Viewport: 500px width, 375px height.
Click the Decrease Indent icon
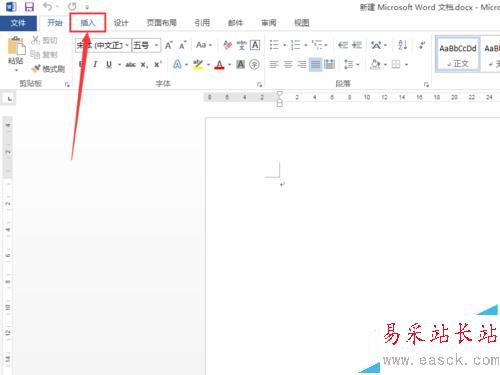tap(343, 45)
